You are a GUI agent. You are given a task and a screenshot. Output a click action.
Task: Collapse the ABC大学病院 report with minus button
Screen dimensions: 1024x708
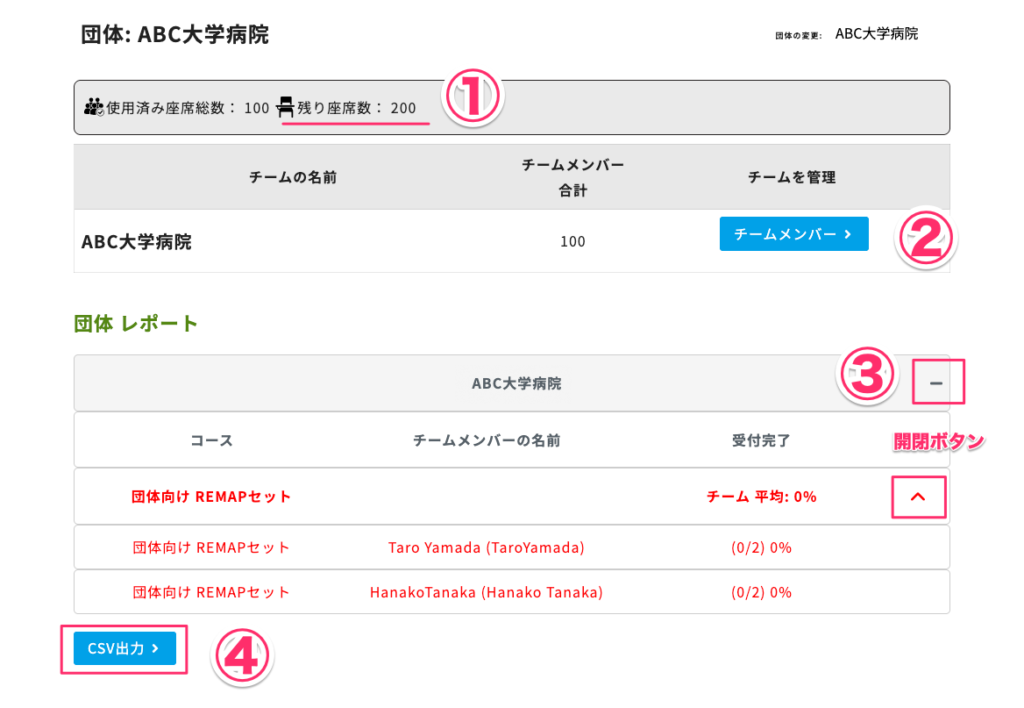[936, 383]
